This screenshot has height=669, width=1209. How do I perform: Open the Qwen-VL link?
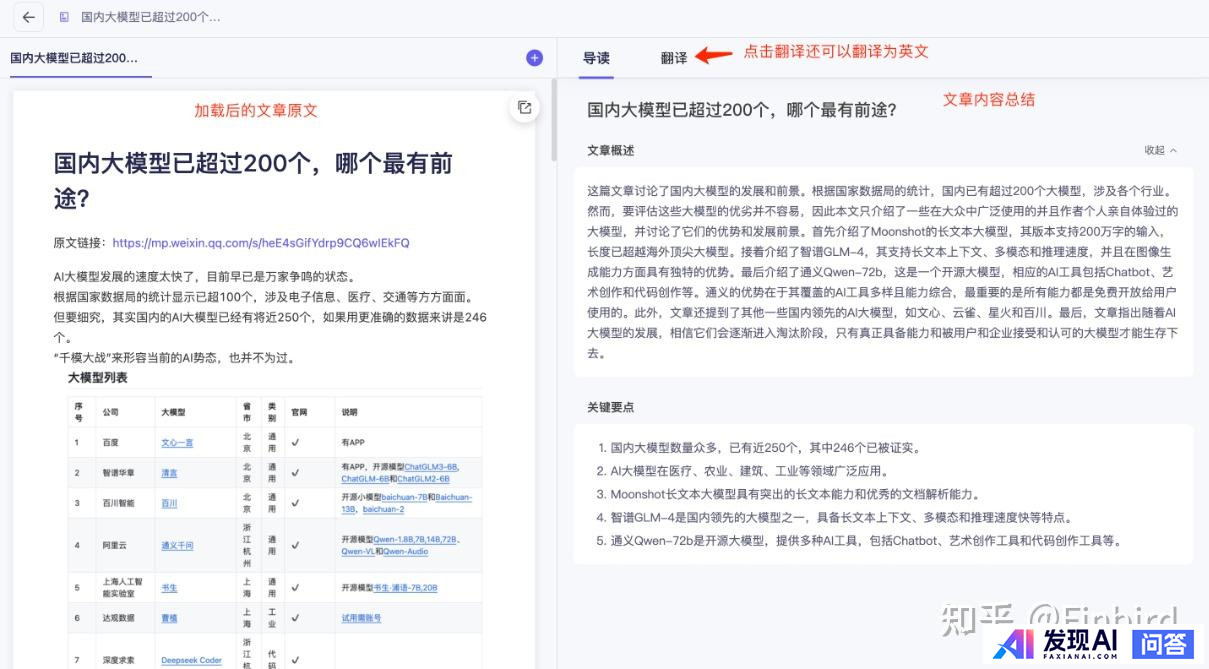[358, 551]
